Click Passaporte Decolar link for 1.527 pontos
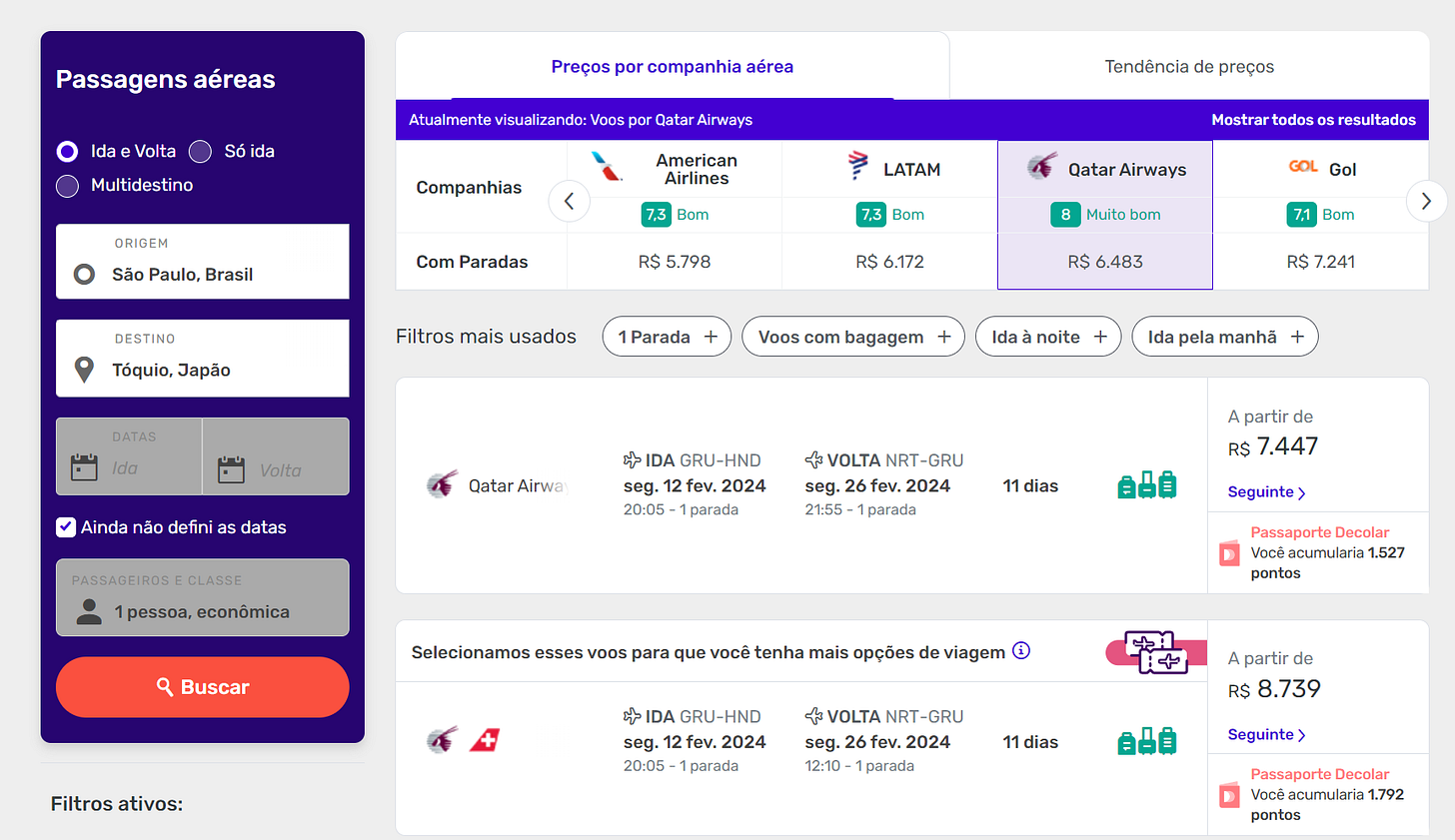This screenshot has height=840, width=1455. point(1320,532)
